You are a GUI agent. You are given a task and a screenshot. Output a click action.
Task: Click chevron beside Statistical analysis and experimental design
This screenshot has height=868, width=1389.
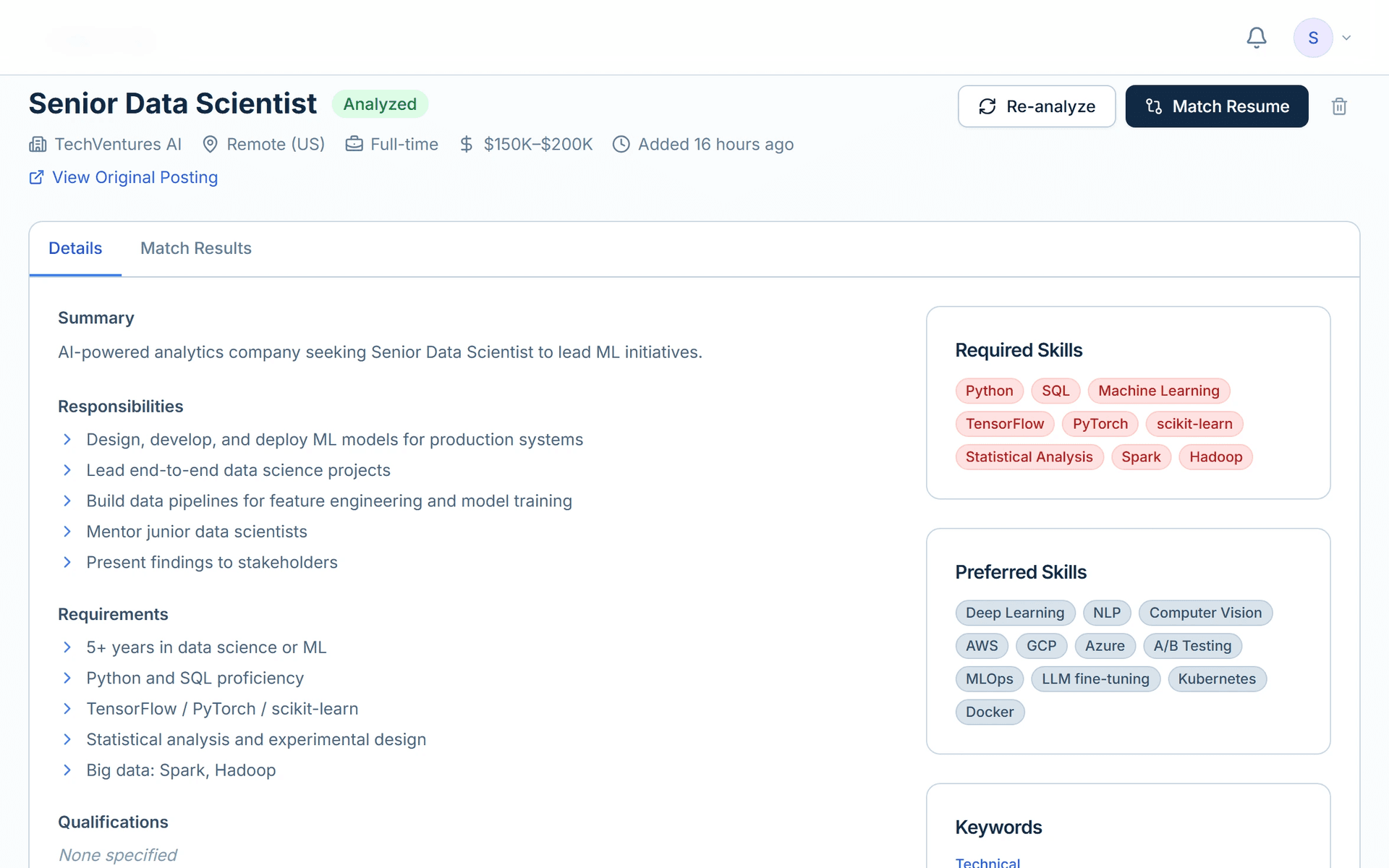pyautogui.click(x=67, y=739)
